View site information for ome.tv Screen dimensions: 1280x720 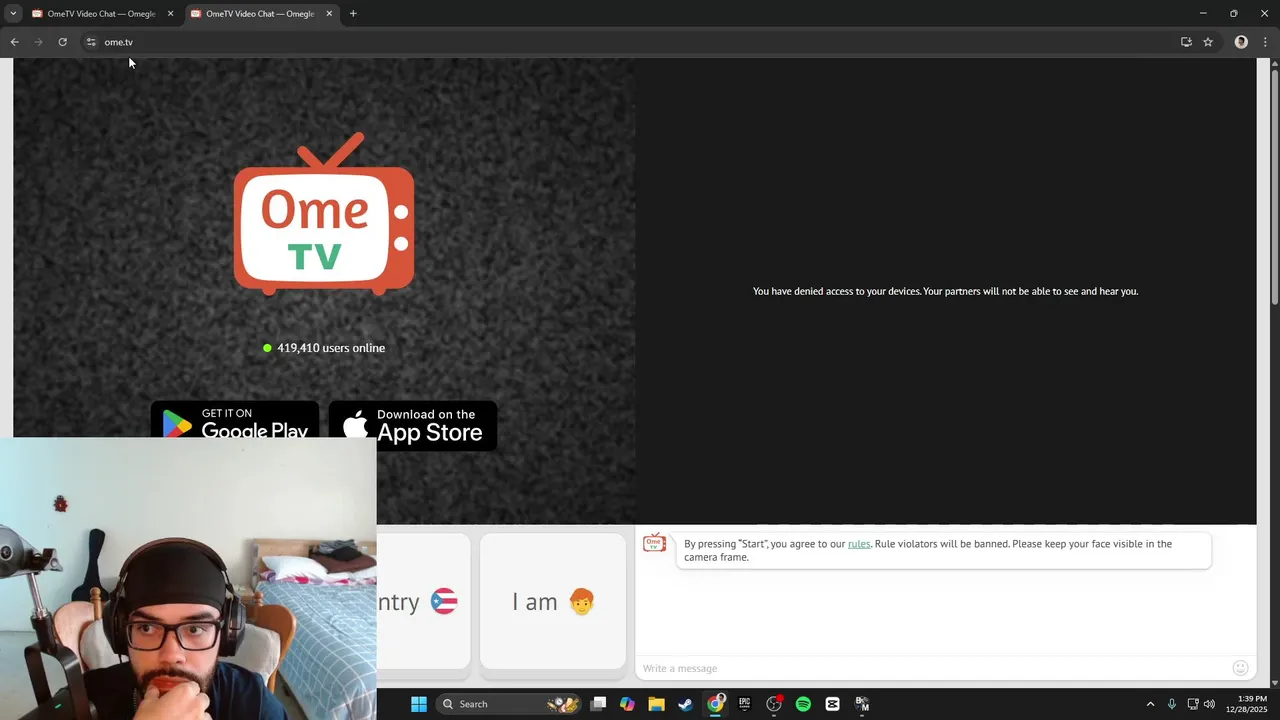click(91, 42)
